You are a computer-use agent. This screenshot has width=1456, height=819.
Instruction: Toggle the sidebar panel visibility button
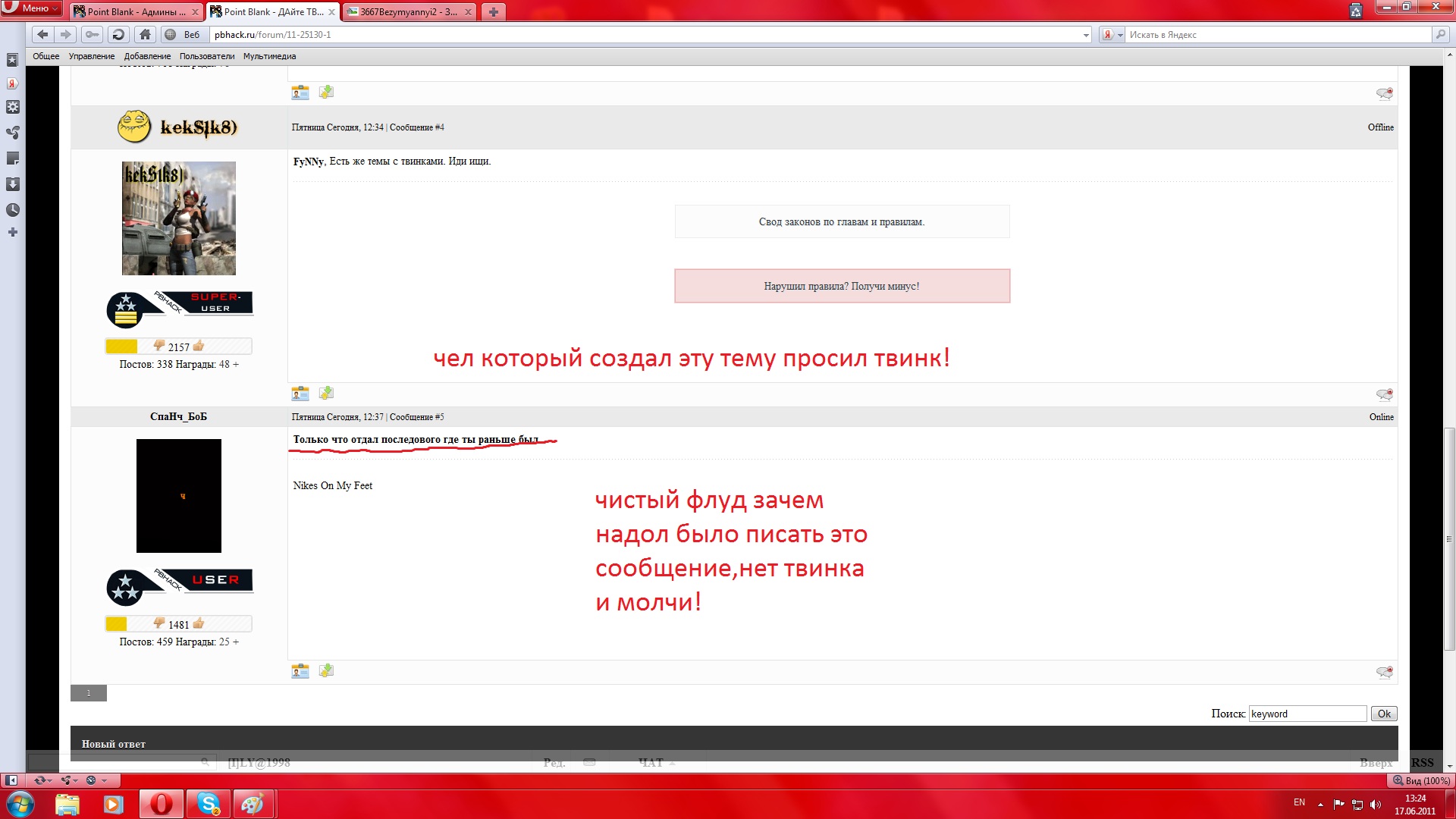pos(11,780)
